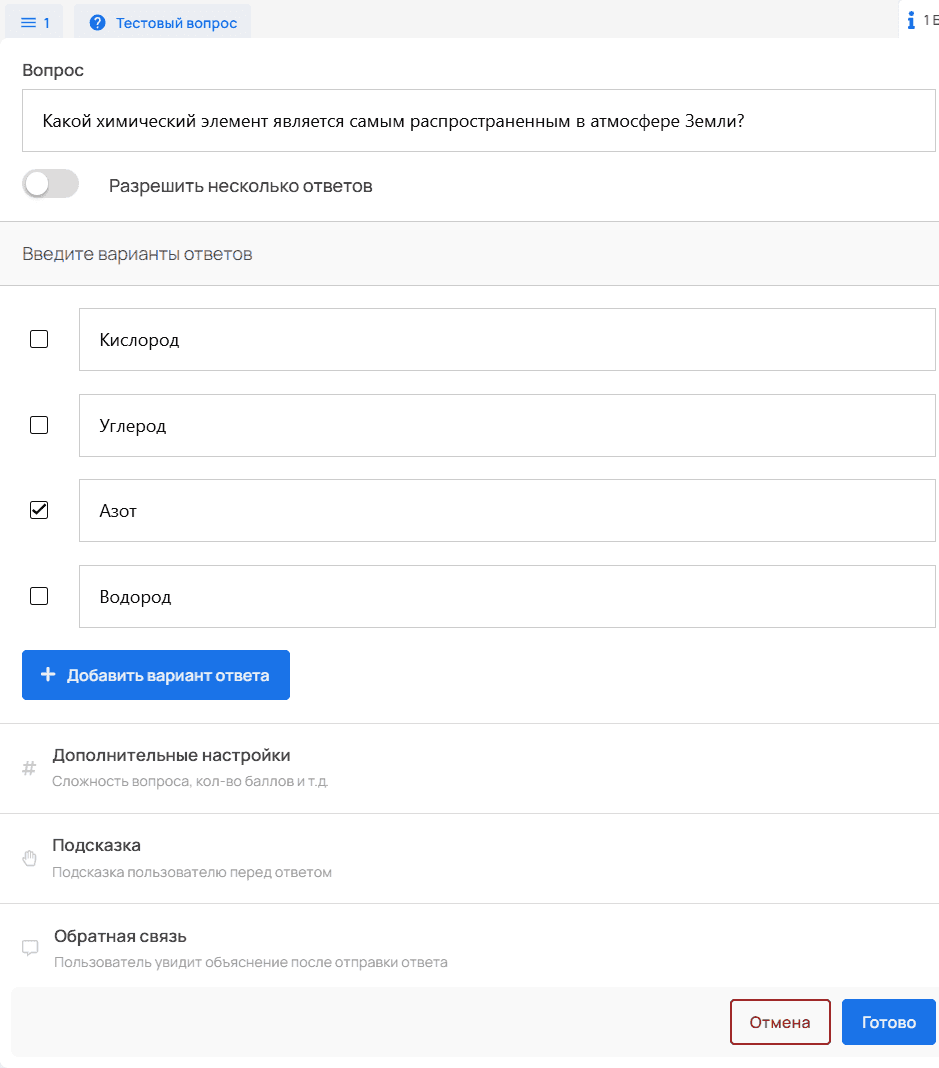This screenshot has height=1068, width=939.
Task: Click into the Вопрос text field
Action: point(479,121)
